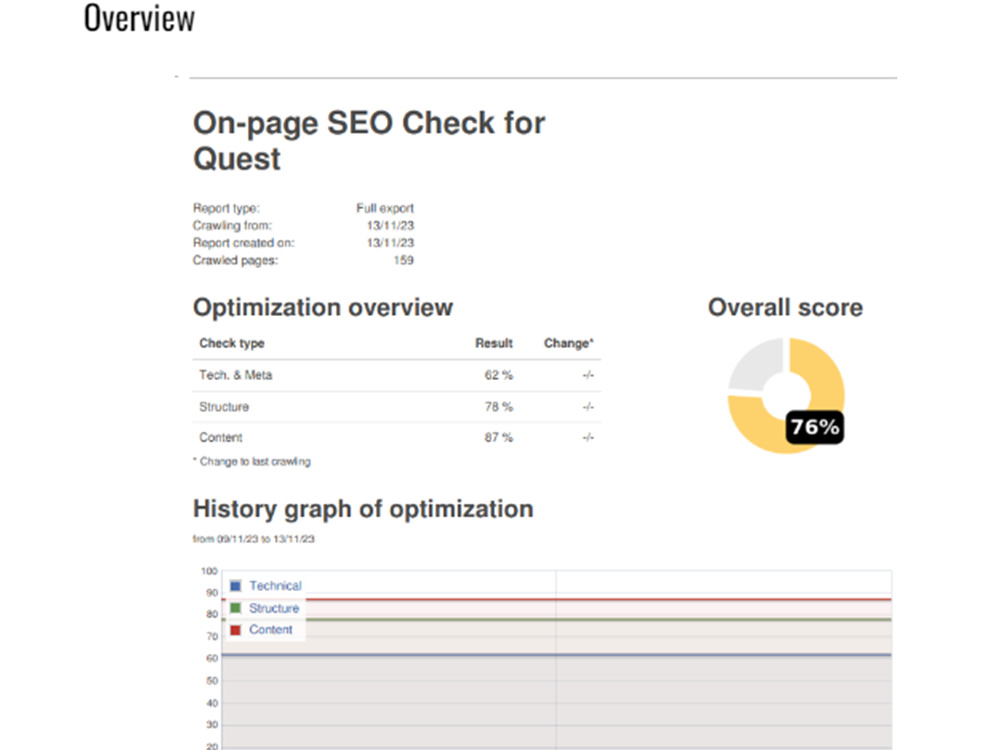This screenshot has height=750, width=1000.
Task: Click the green Structure line in graph
Action: coord(599,619)
